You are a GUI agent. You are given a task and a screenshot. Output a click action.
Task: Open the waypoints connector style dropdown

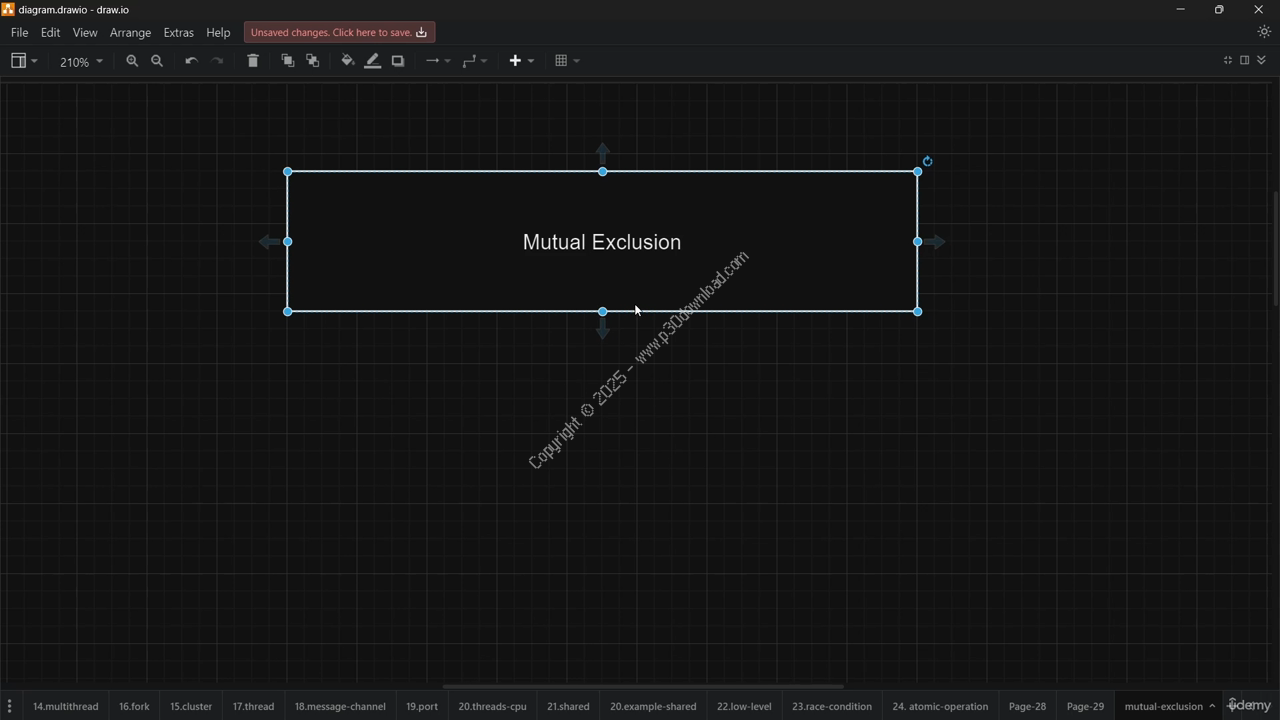point(475,61)
